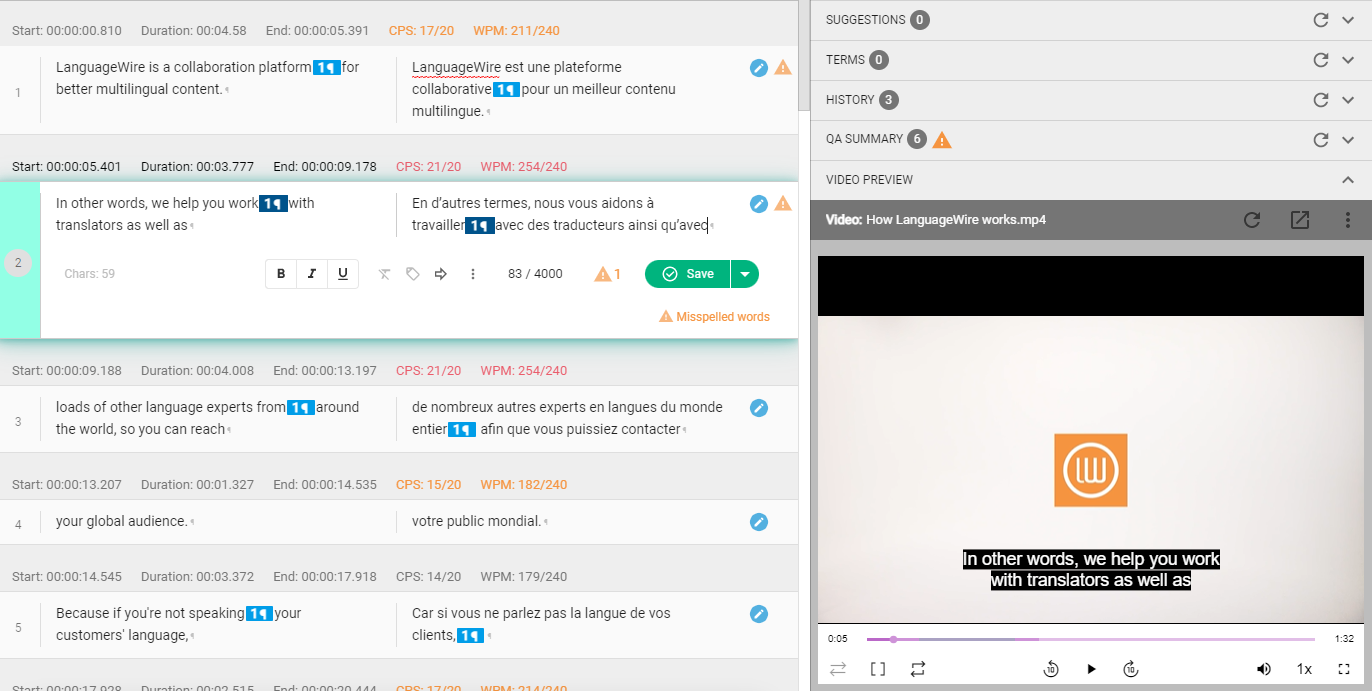The width and height of the screenshot is (1372, 691).
Task: Refresh the video preview
Action: tap(1251, 219)
